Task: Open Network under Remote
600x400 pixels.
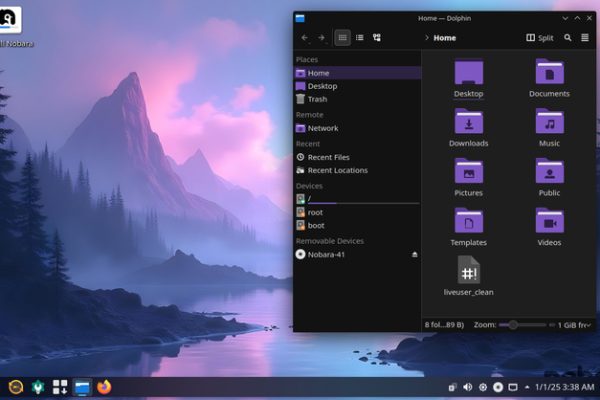Action: (x=358, y=128)
